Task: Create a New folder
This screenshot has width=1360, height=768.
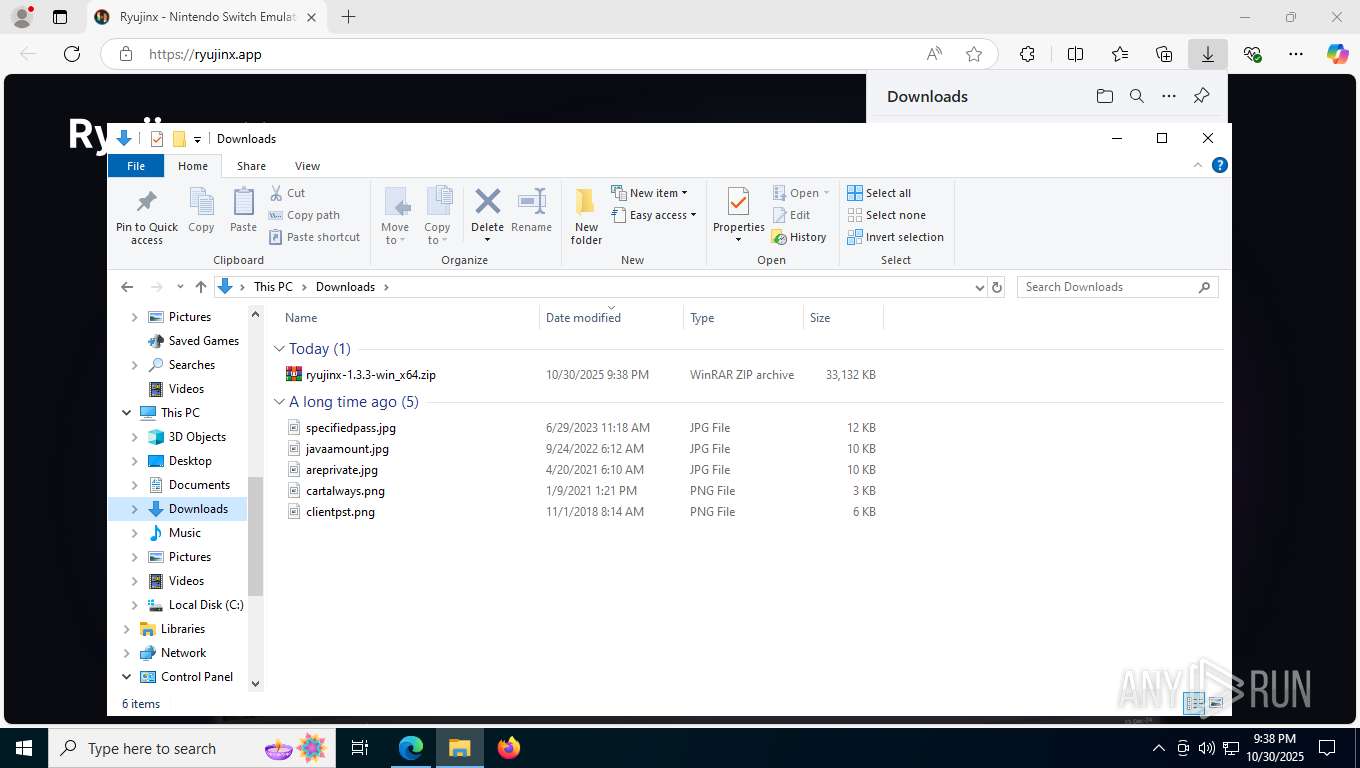Action: [x=586, y=216]
